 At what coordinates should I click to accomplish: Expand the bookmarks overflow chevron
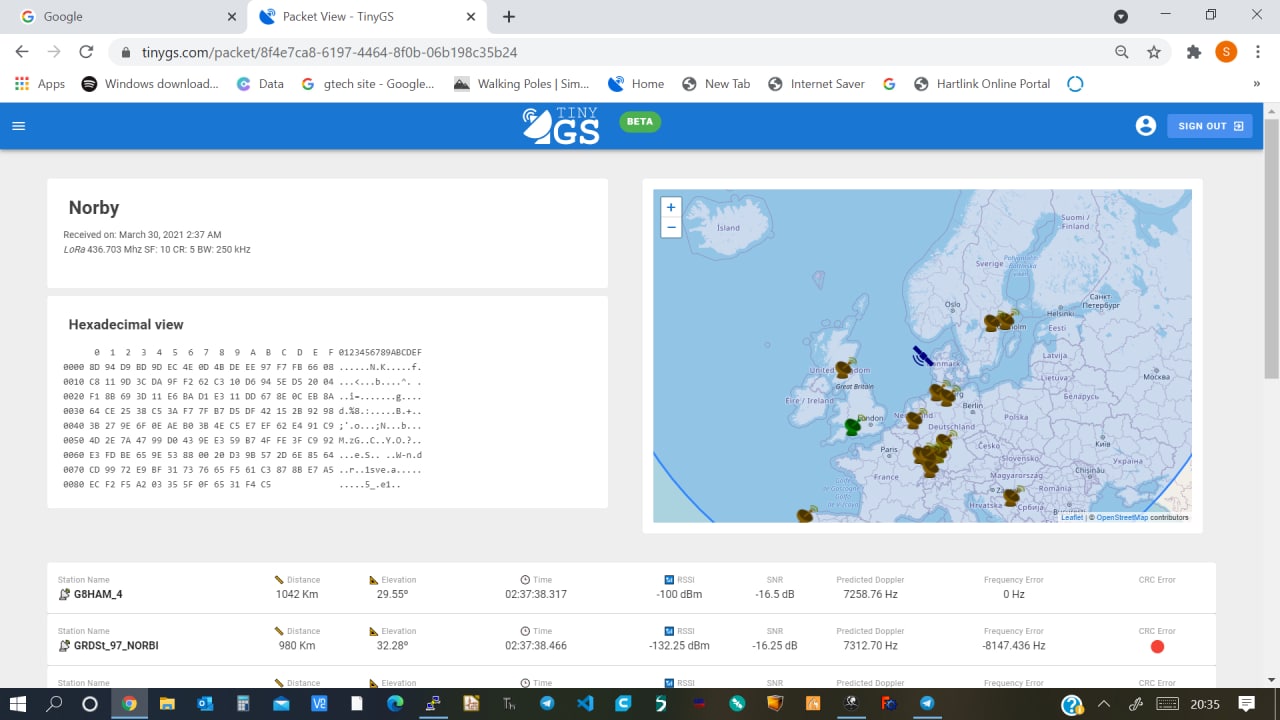1256,84
